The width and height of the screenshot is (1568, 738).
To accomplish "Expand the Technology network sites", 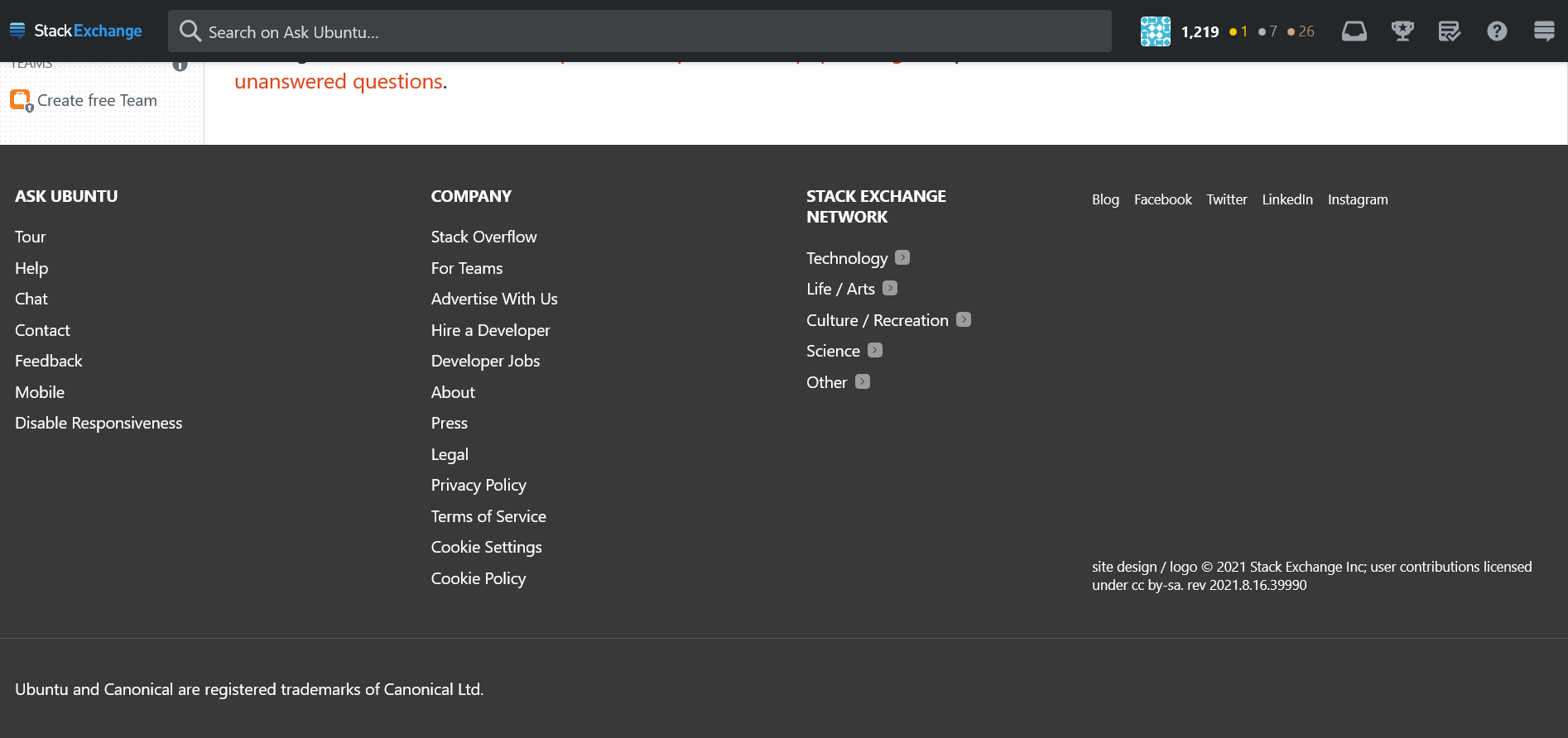I will click(902, 257).
